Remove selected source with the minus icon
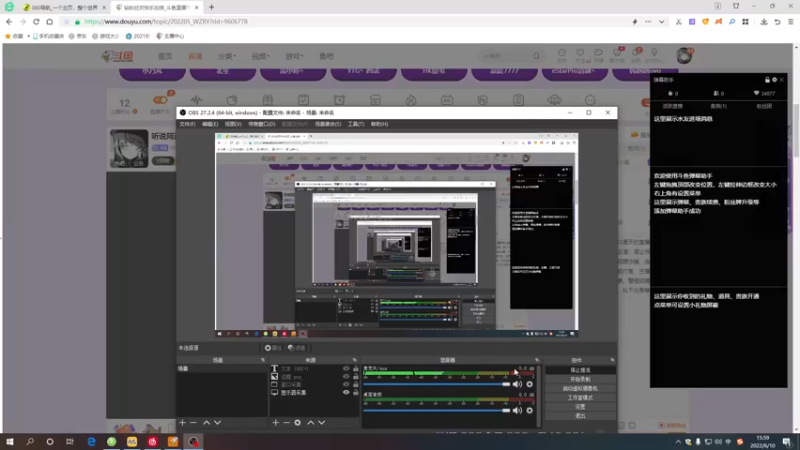The image size is (800, 450). coord(286,422)
